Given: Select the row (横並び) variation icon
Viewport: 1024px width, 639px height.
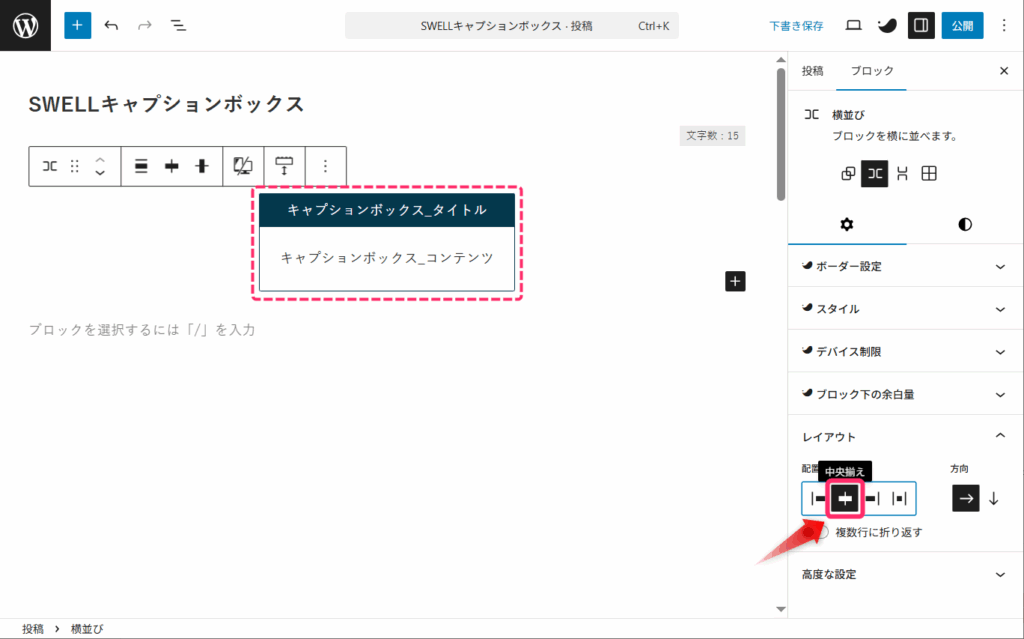Looking at the screenshot, I should [874, 173].
